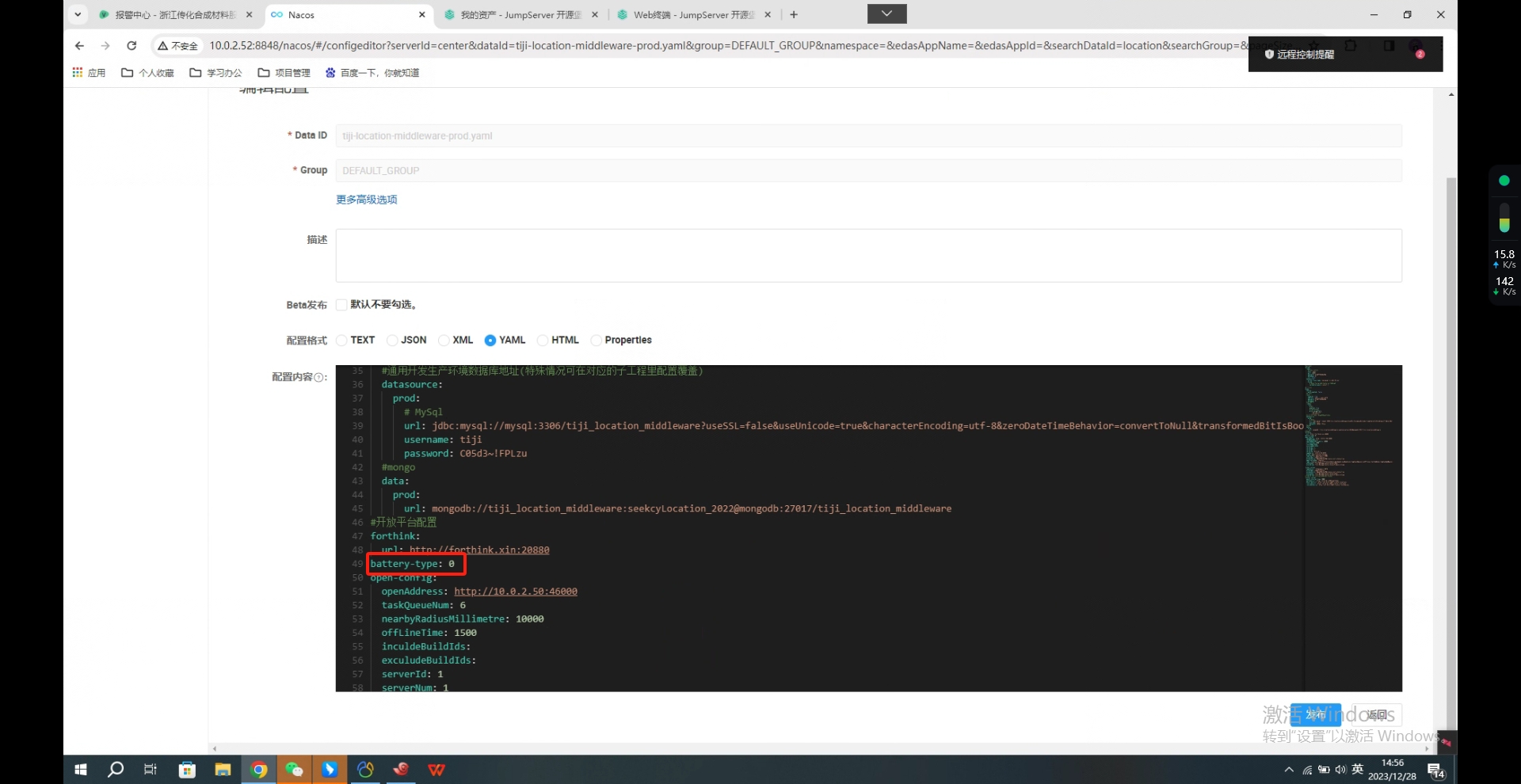
Task: Open the 学习办公 bookmark folder
Action: [x=215, y=73]
